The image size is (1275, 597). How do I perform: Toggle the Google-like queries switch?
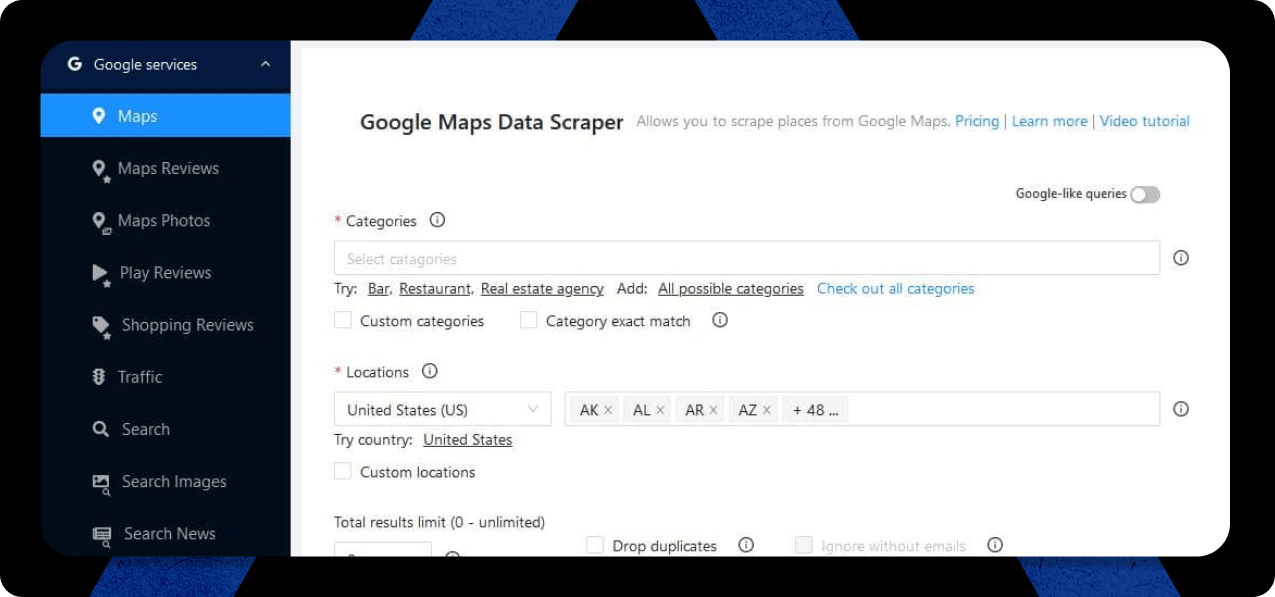click(1145, 195)
